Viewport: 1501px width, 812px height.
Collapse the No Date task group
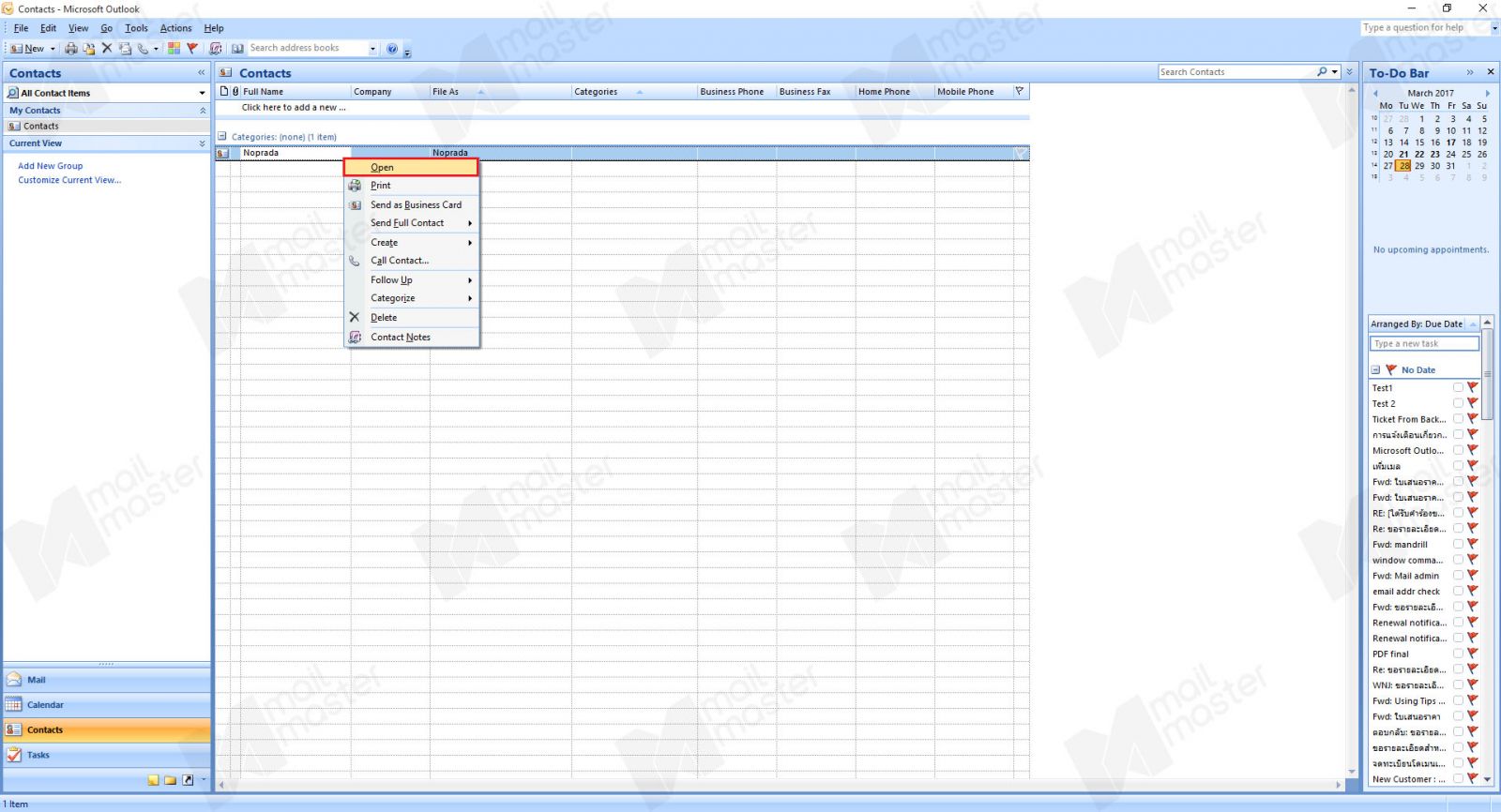pyautogui.click(x=1375, y=369)
